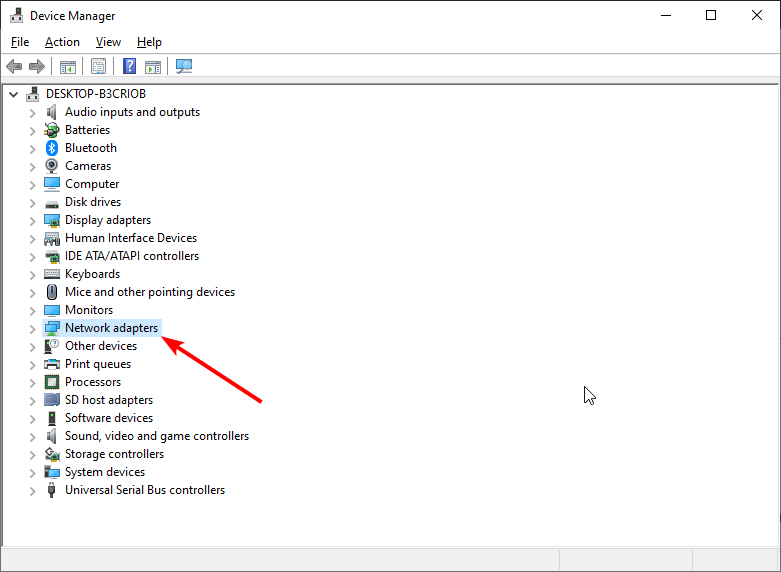Toggle the Show/Hide Console Tree toolbar icon
The width and height of the screenshot is (781, 572).
(68, 66)
